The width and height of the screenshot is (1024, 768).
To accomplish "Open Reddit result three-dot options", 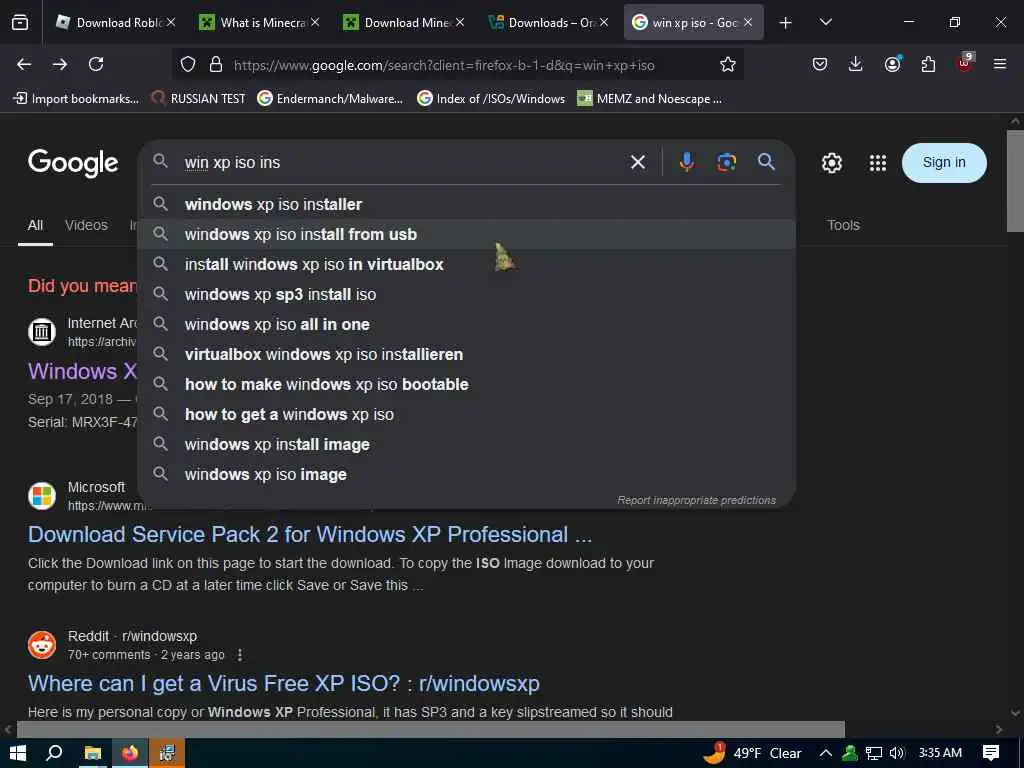I will pos(240,655).
